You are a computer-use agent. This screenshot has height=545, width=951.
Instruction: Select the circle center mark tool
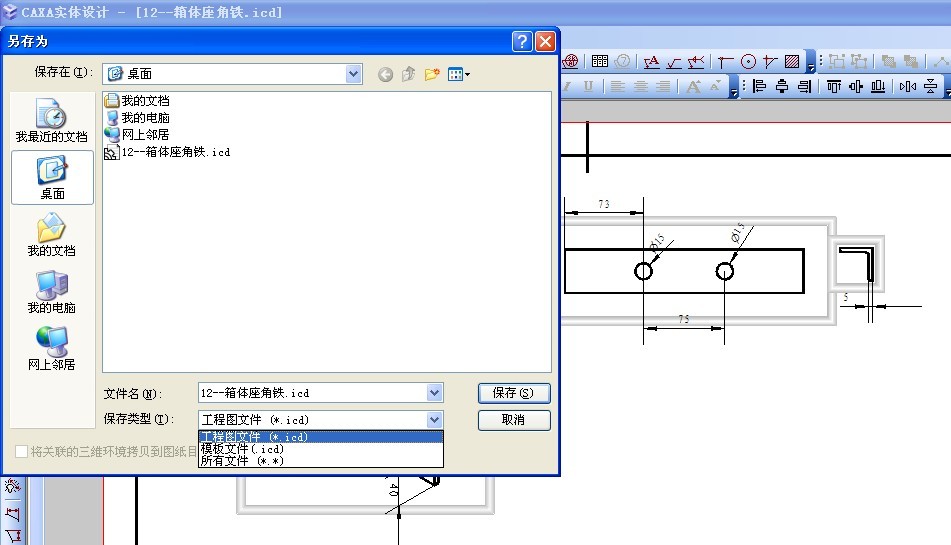pyautogui.click(x=748, y=62)
